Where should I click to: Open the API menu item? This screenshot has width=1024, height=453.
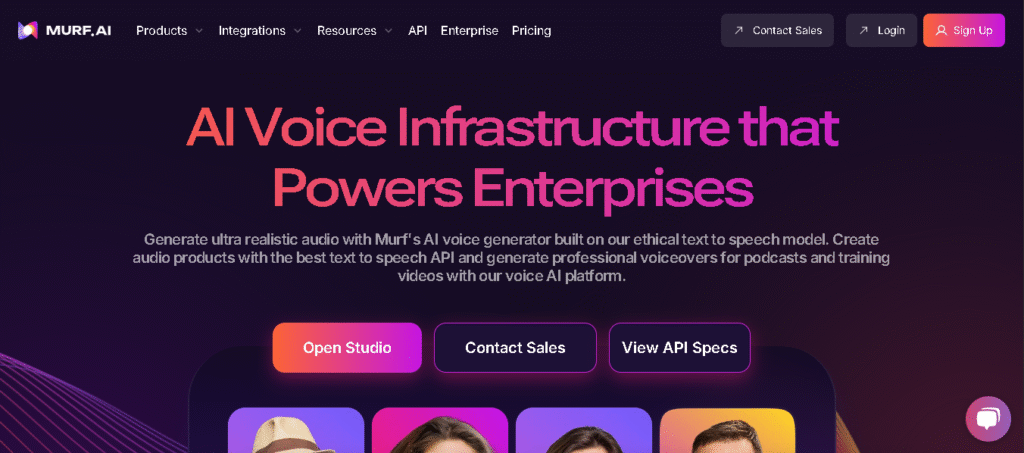coord(418,30)
